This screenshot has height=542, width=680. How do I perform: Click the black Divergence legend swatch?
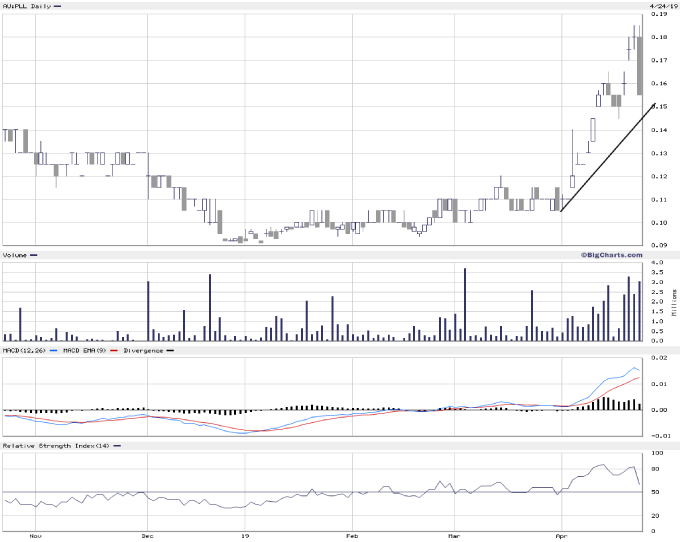[170, 351]
